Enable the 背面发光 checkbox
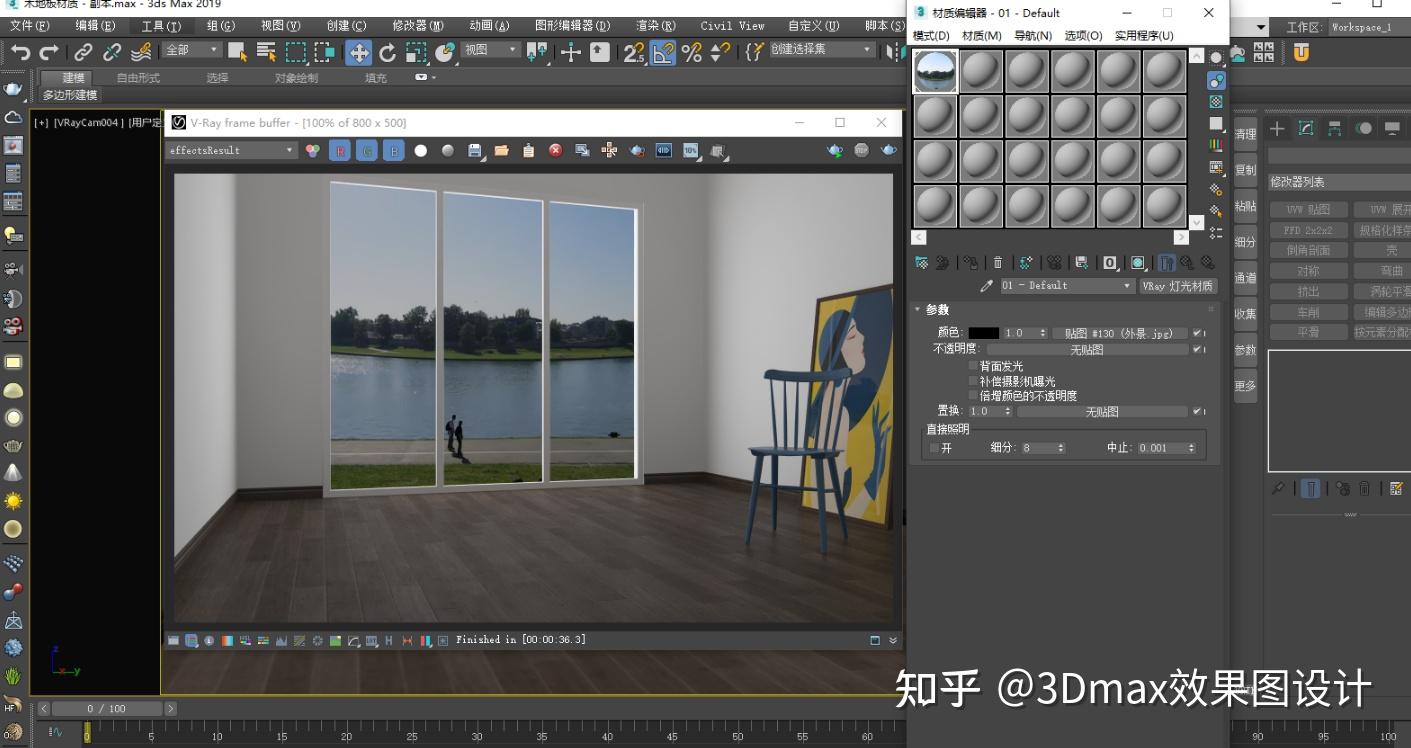 [x=972, y=365]
